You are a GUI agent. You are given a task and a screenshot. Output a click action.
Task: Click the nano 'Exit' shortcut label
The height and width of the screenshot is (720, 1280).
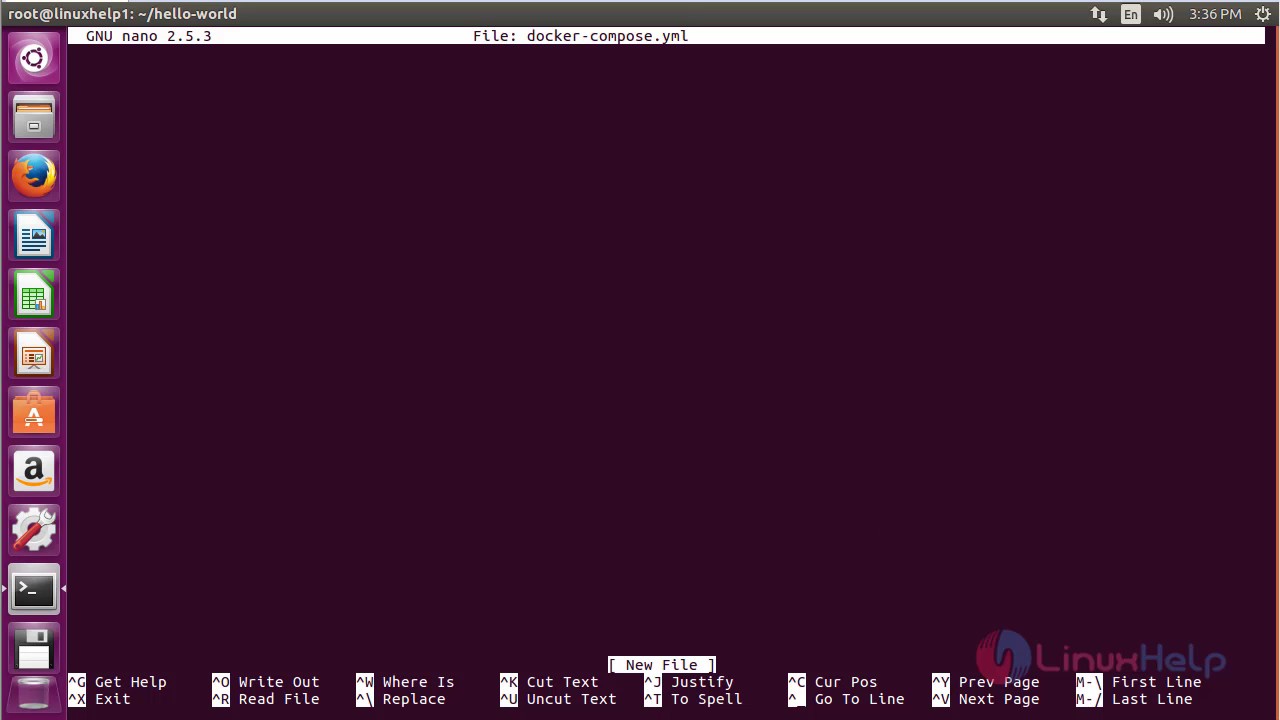112,699
